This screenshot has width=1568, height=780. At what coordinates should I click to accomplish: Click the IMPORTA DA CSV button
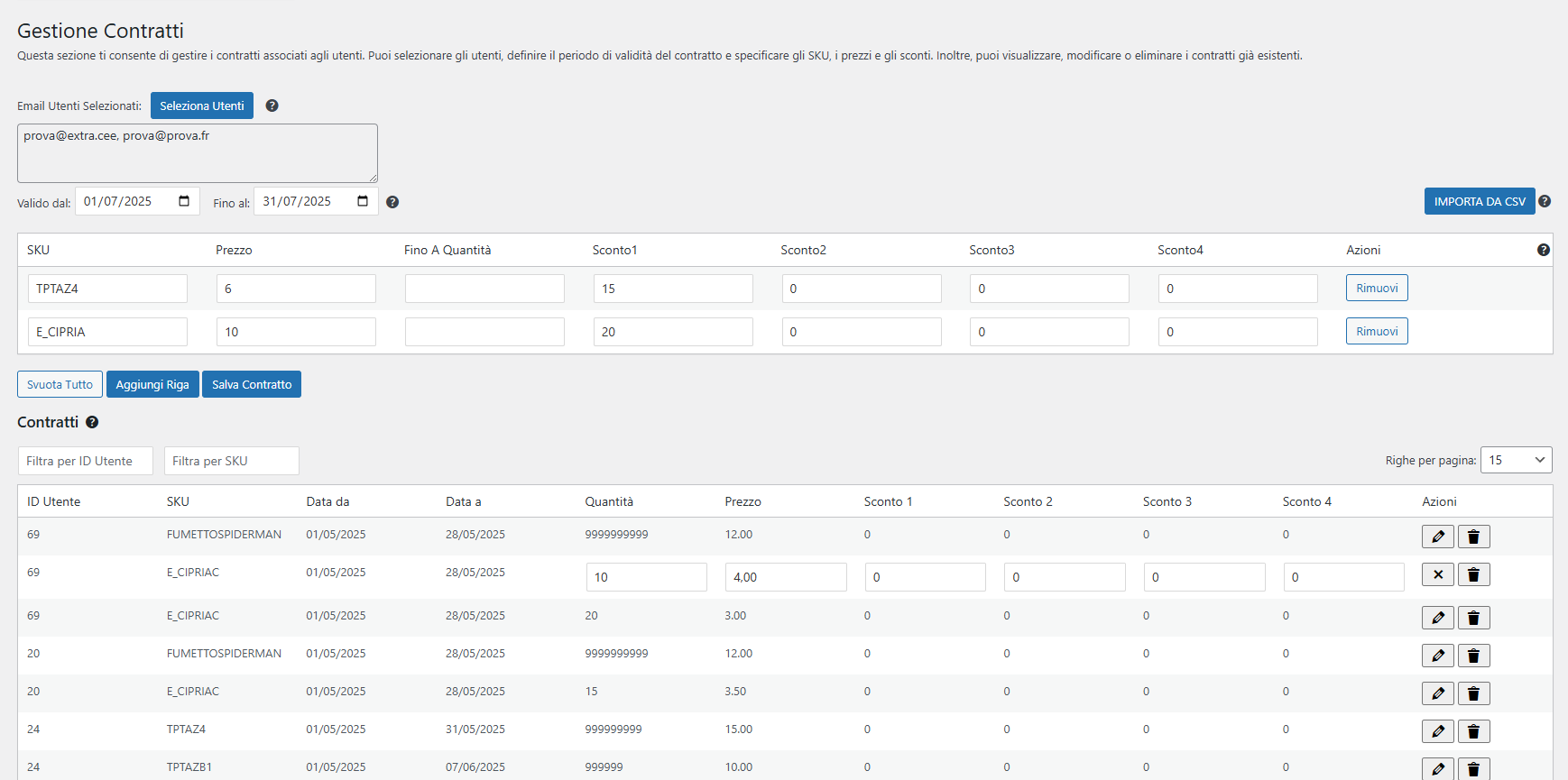(1480, 201)
